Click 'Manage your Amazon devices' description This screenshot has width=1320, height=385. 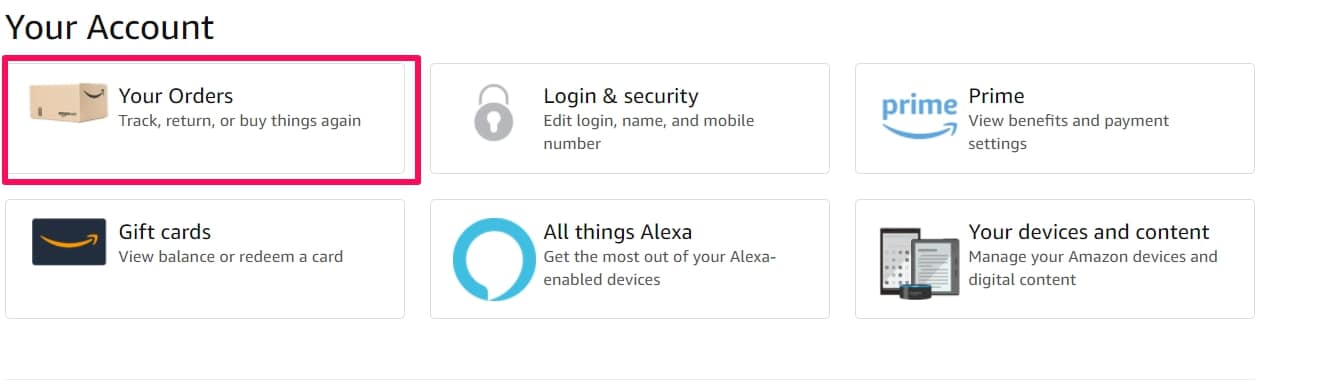[x=1093, y=268]
